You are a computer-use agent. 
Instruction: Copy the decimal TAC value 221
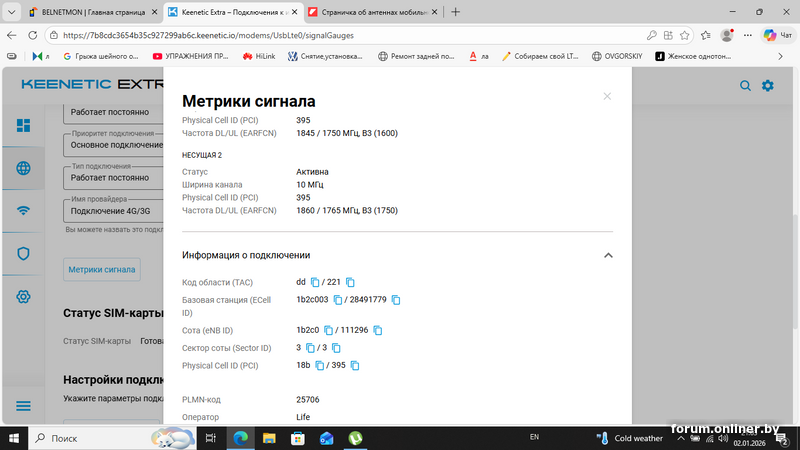pos(350,282)
